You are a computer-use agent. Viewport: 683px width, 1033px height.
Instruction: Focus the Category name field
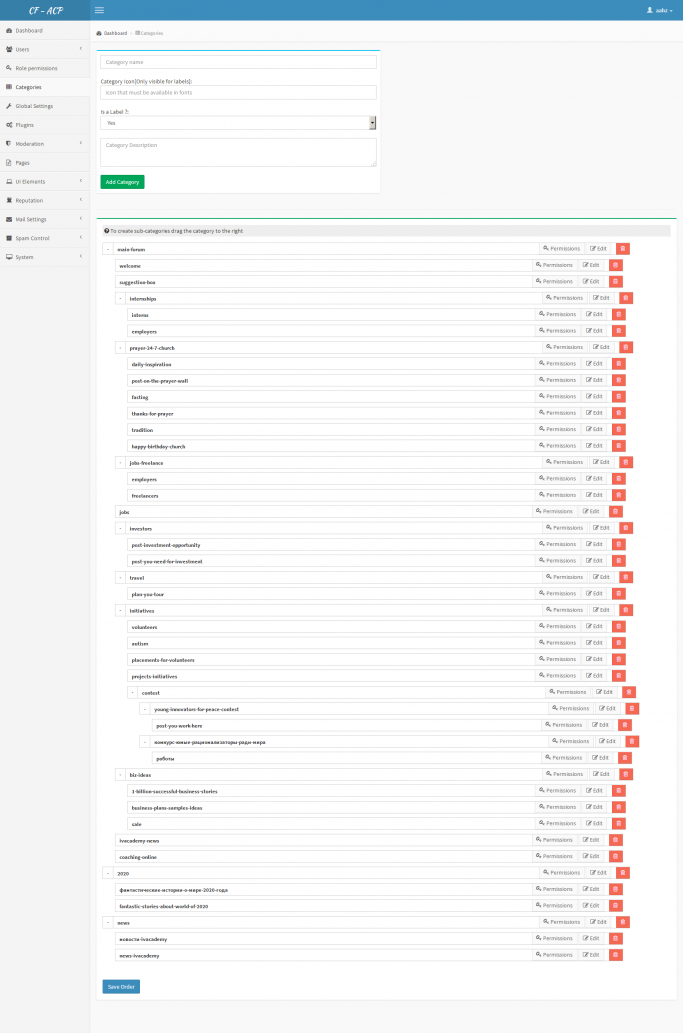pos(238,62)
